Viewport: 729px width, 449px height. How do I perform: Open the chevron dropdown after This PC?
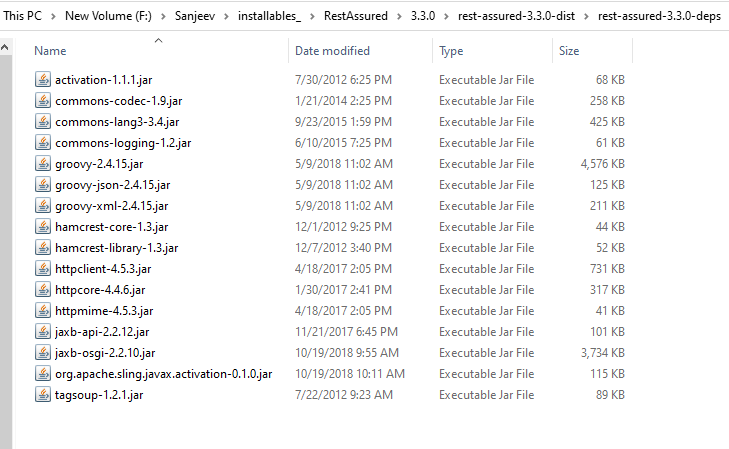point(53,16)
